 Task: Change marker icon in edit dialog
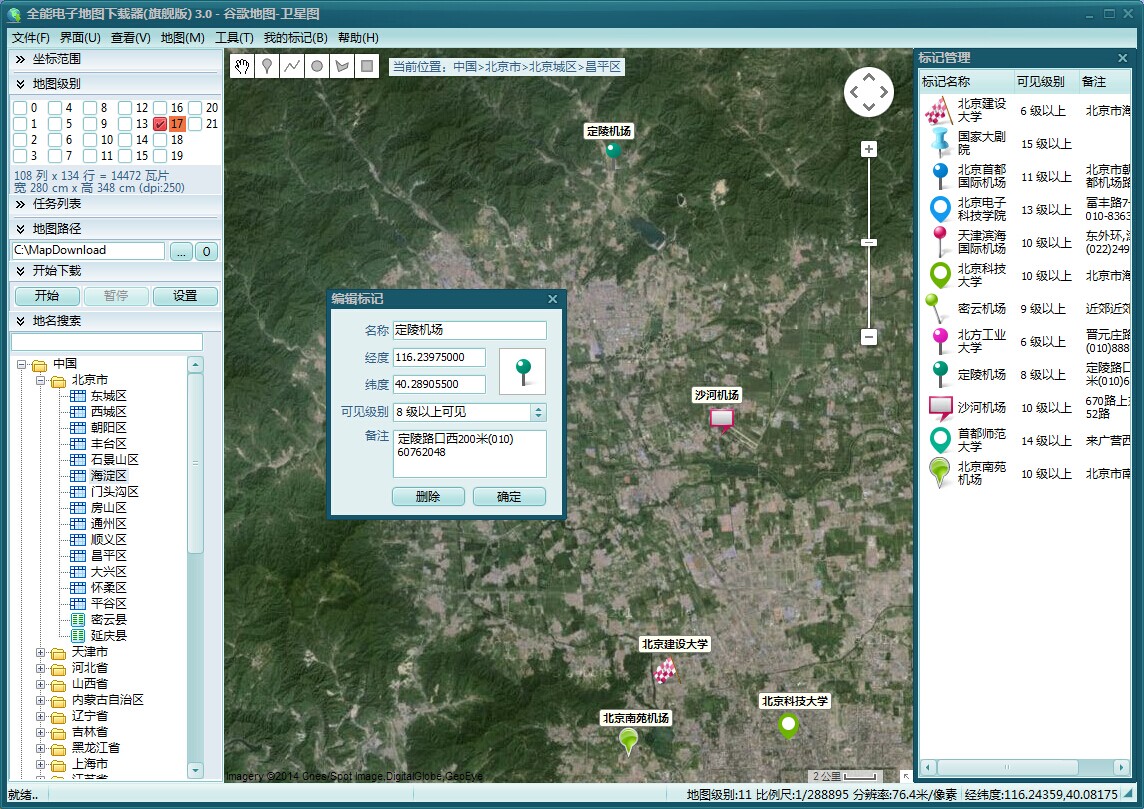point(522,371)
